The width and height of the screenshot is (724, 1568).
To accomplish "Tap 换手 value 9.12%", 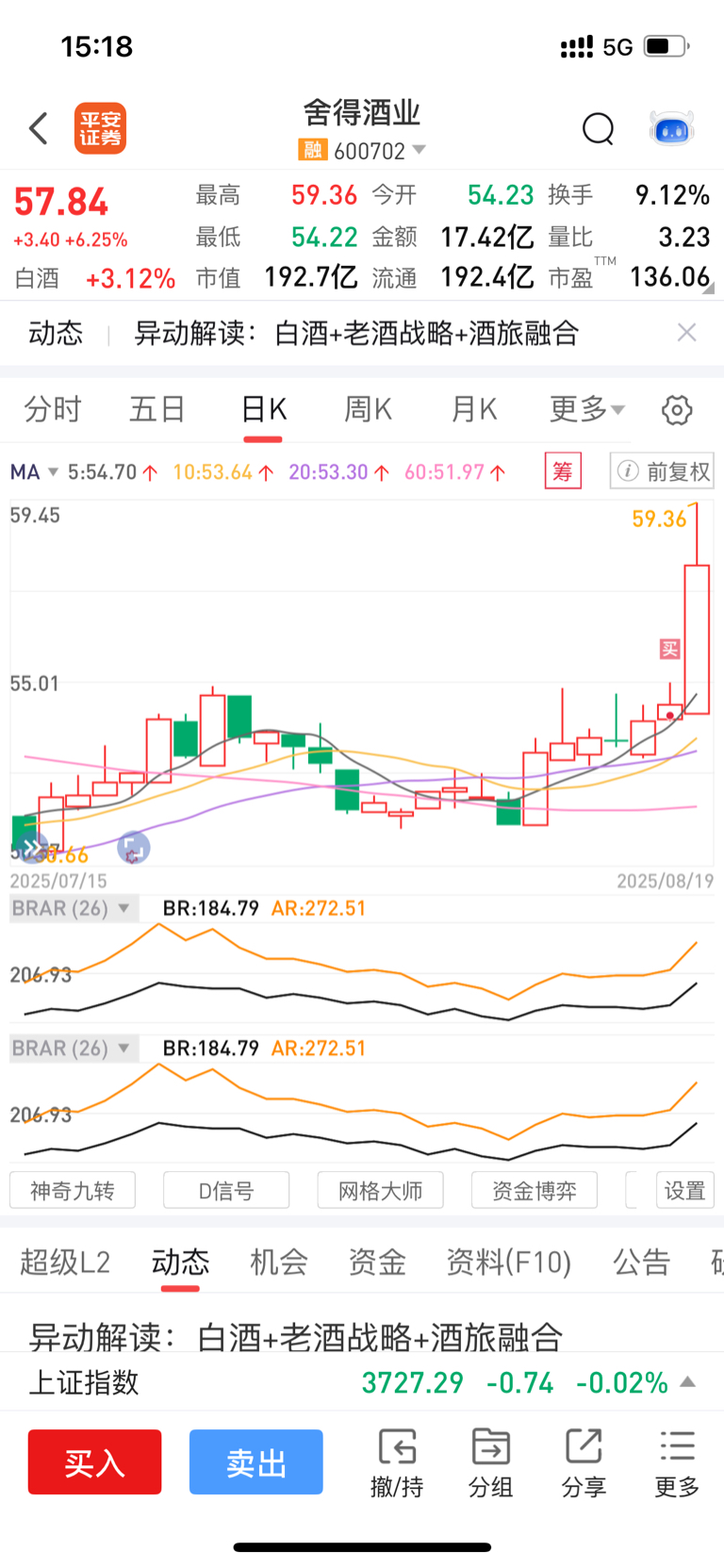I will pos(672,195).
